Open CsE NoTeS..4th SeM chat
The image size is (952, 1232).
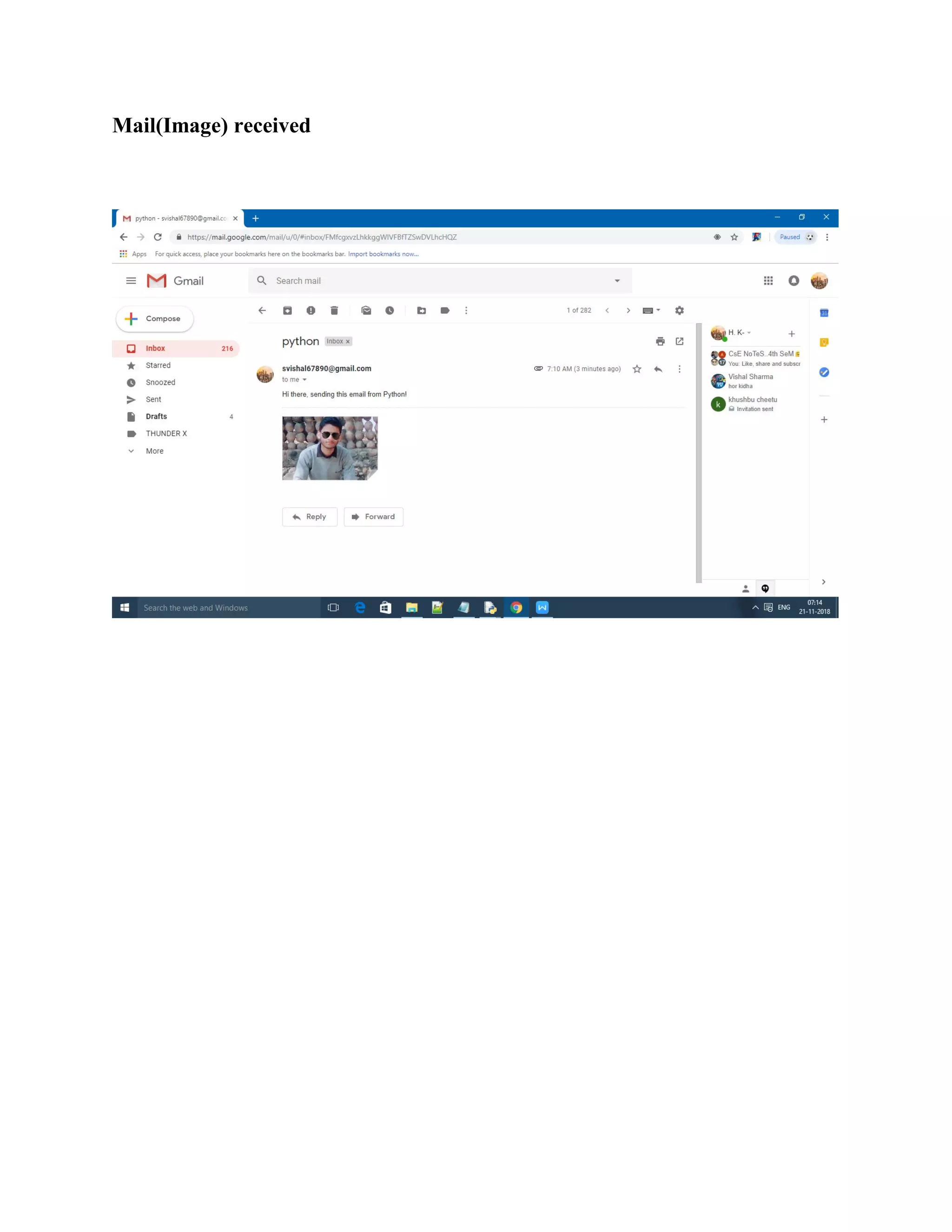coord(756,358)
